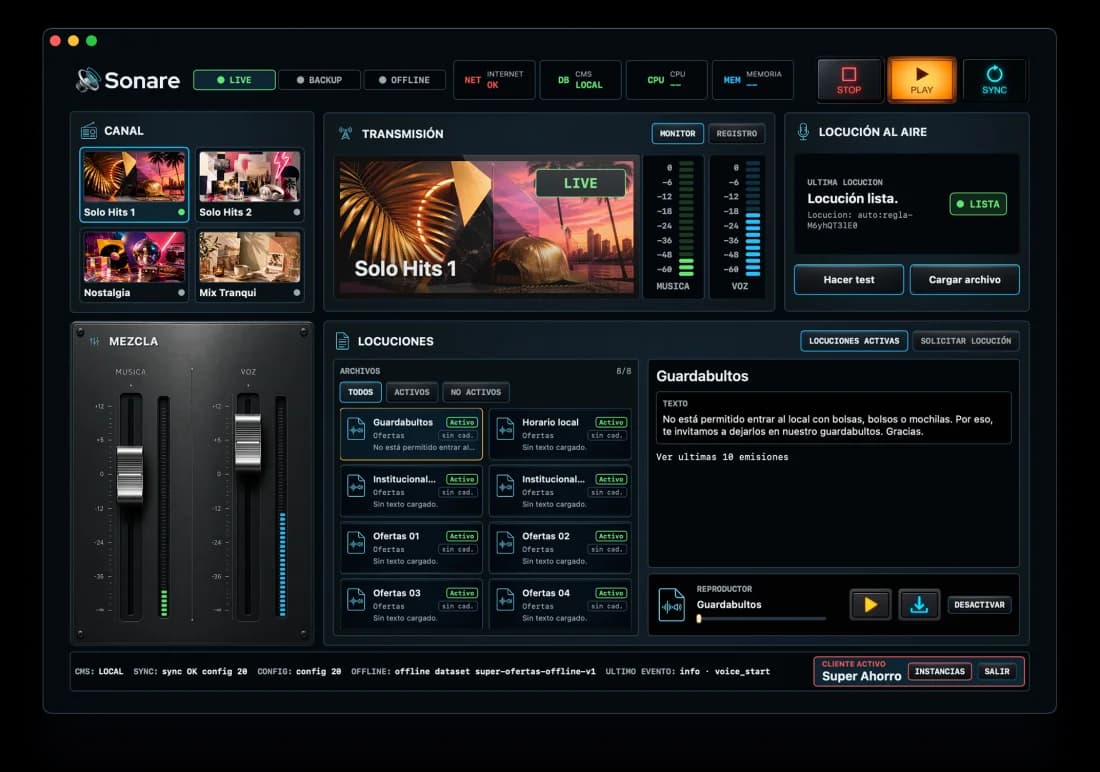The width and height of the screenshot is (1100, 772).
Task: Click the Activo badge on Ofertas 04
Action: pyautogui.click(x=610, y=593)
